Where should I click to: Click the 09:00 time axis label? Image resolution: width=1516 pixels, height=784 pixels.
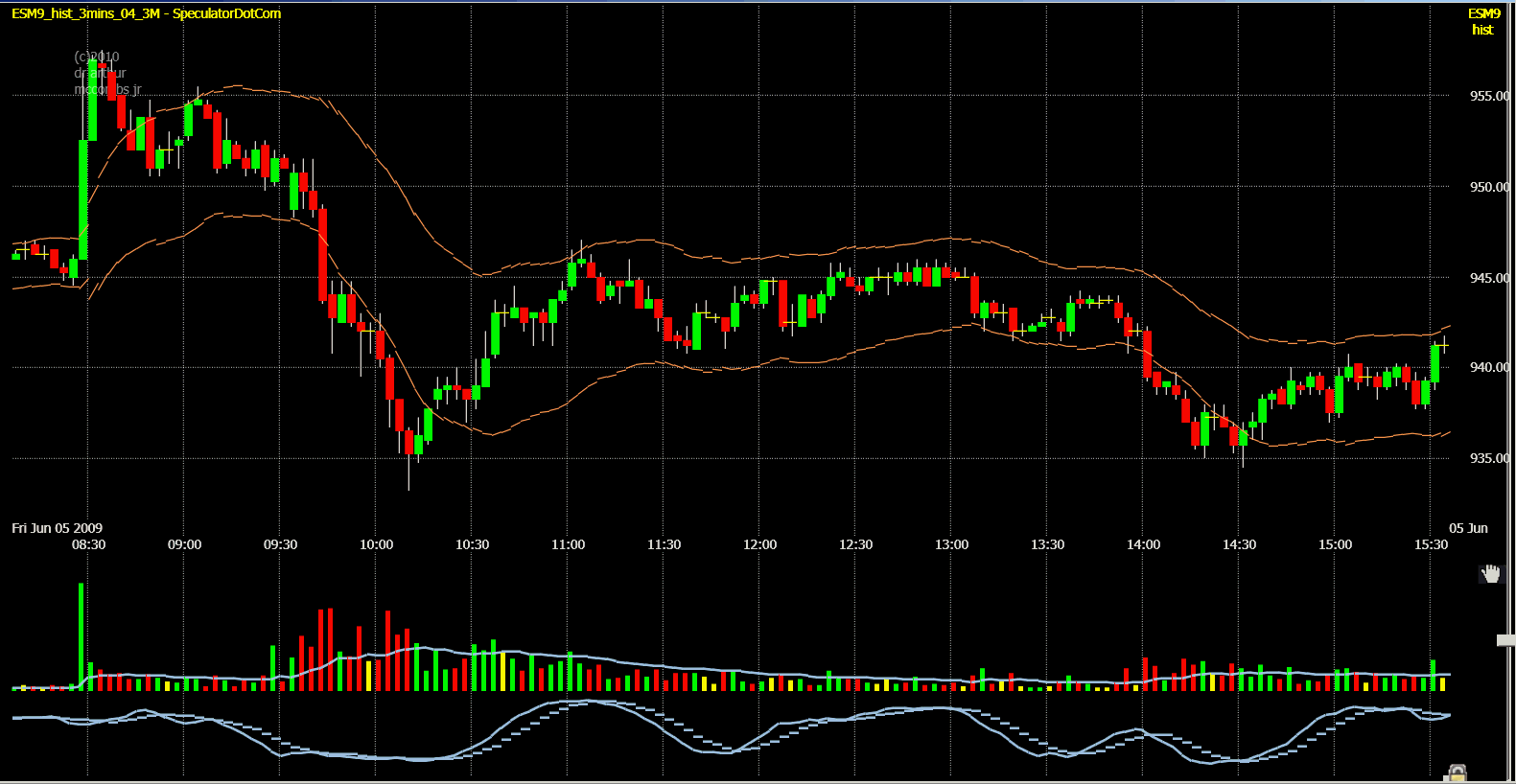point(185,544)
